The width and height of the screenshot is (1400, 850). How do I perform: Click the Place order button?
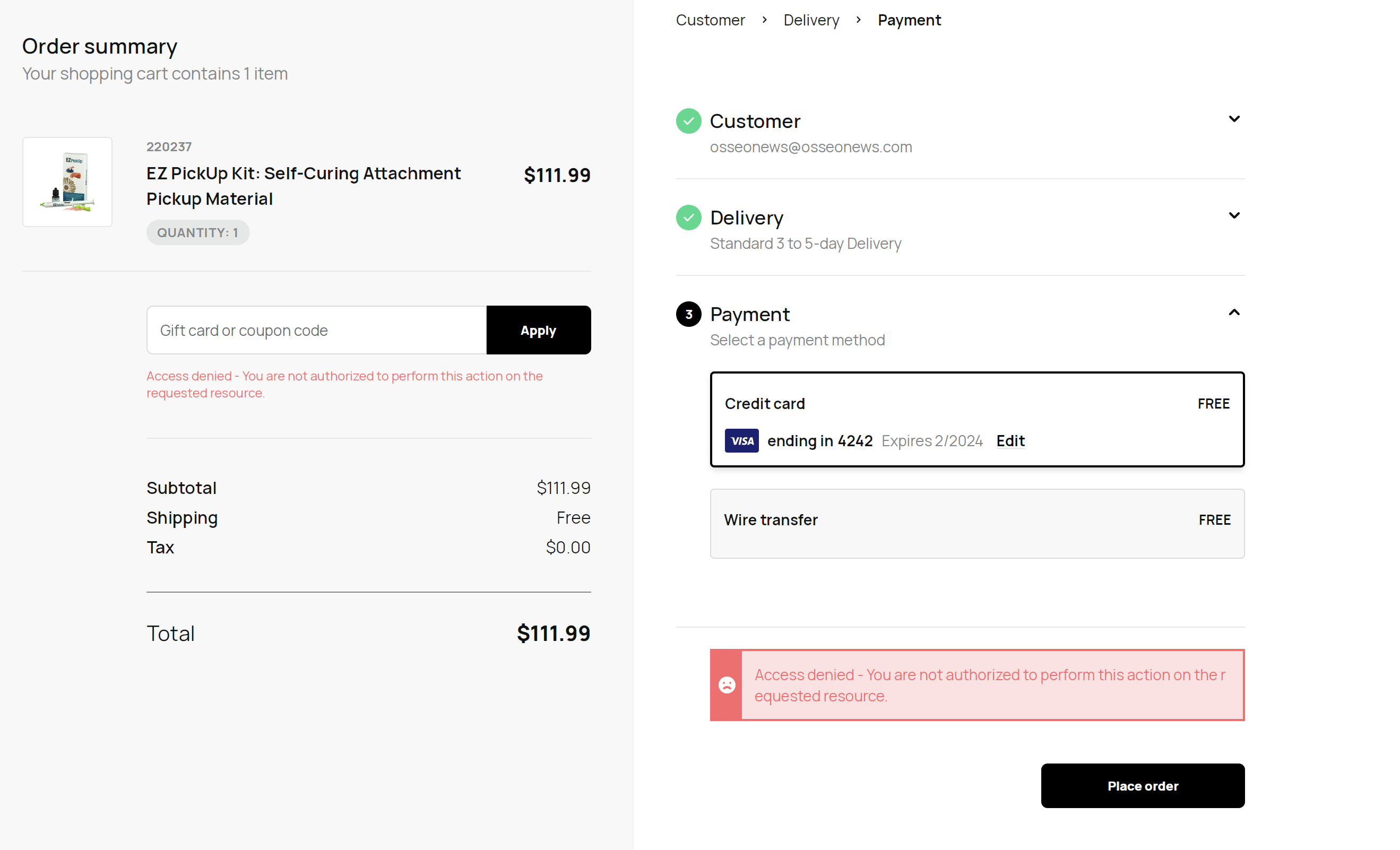(x=1143, y=785)
